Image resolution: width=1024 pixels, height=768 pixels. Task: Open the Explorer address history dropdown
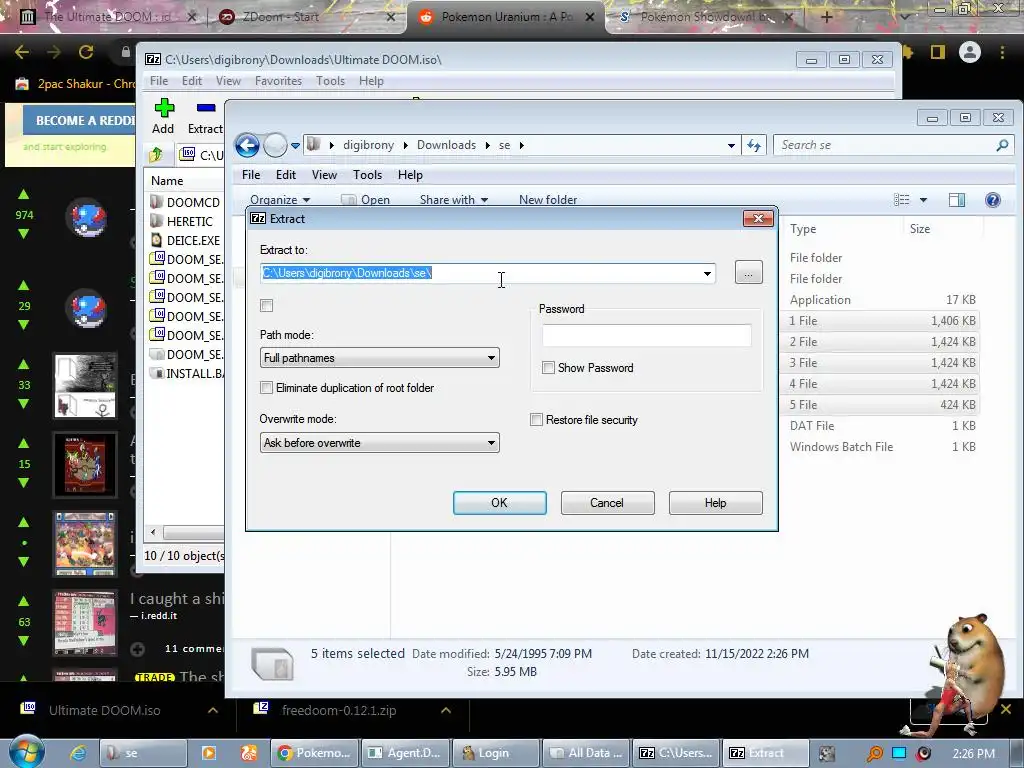pyautogui.click(x=731, y=145)
